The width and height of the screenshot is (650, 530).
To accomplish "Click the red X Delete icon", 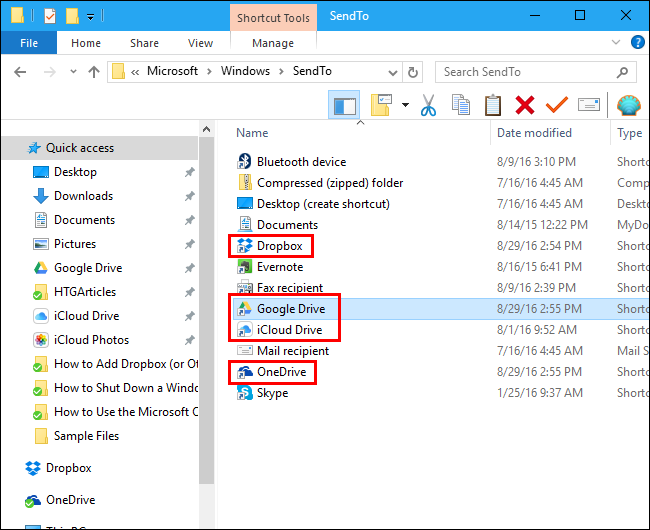I will click(525, 105).
